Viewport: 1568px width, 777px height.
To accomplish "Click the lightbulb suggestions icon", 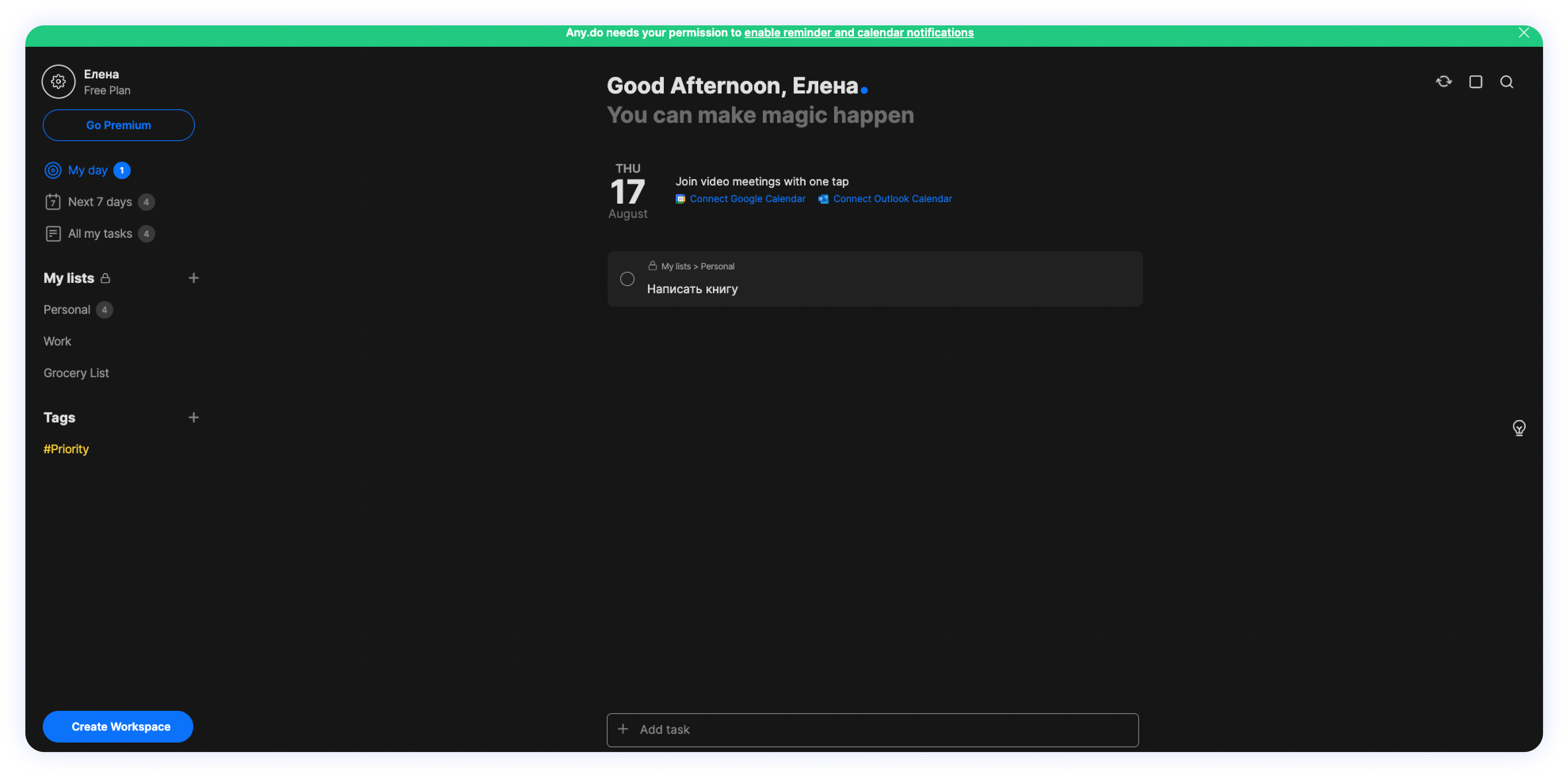I will coord(1519,428).
